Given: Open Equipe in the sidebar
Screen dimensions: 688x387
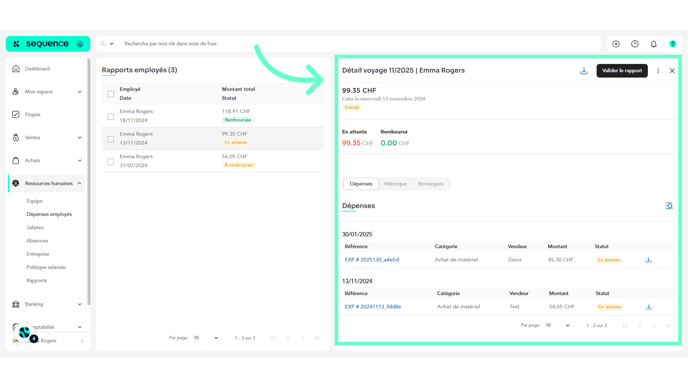Looking at the screenshot, I should 34,201.
